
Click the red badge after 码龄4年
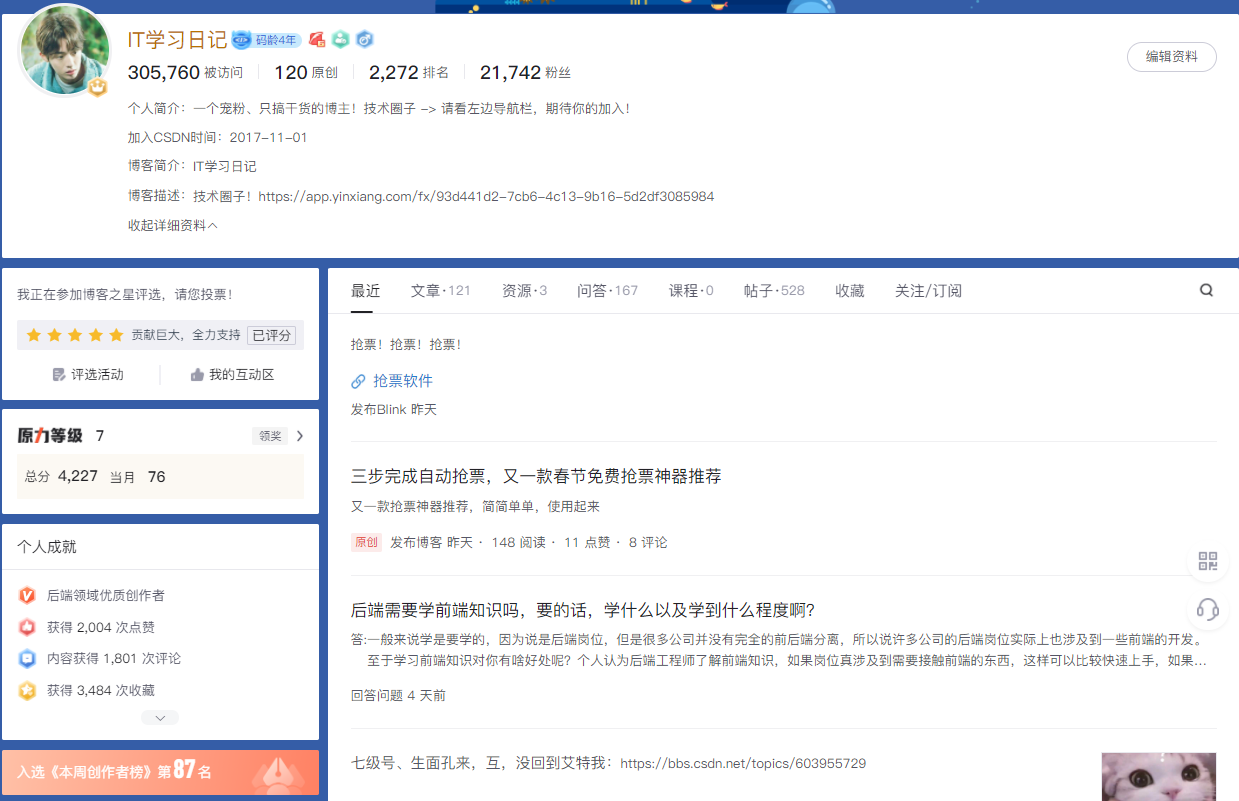click(x=317, y=40)
